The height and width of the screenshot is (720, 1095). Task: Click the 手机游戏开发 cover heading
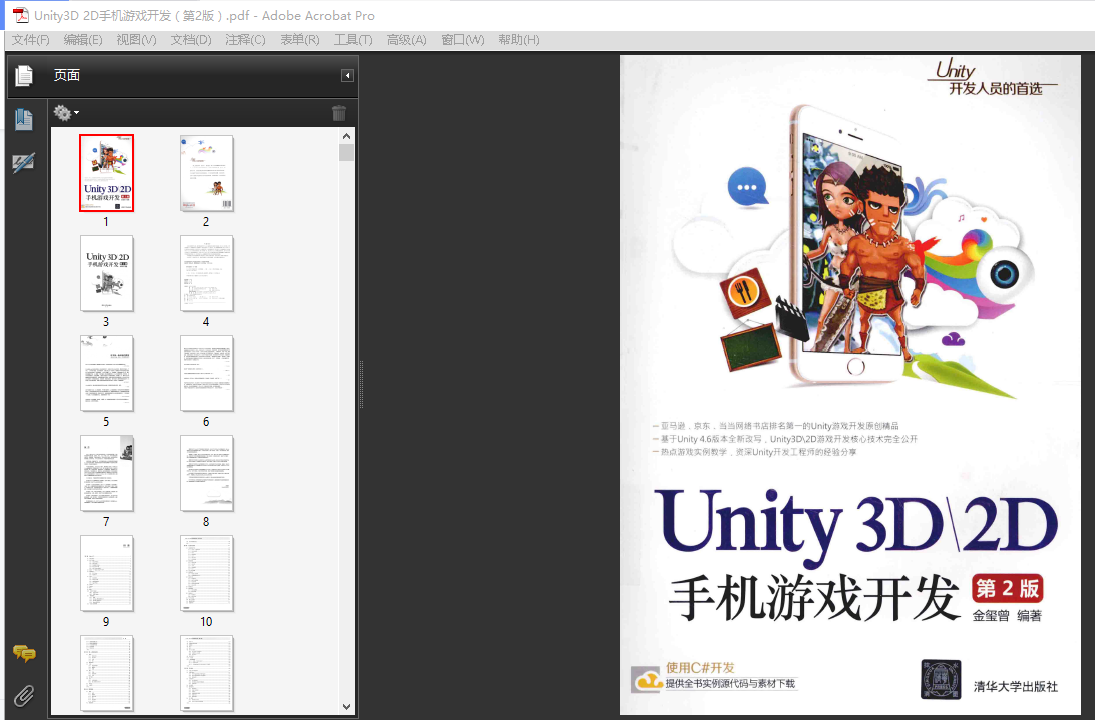[814, 598]
